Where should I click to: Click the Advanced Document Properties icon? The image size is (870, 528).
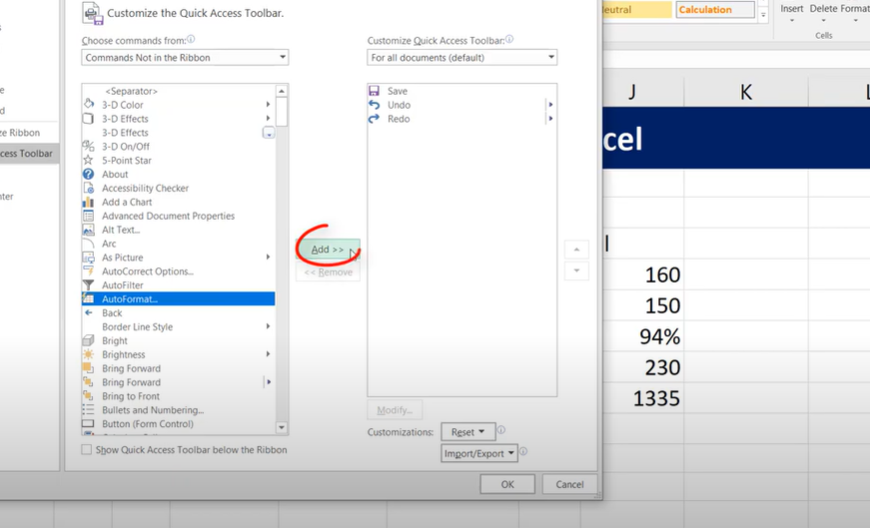(x=88, y=215)
